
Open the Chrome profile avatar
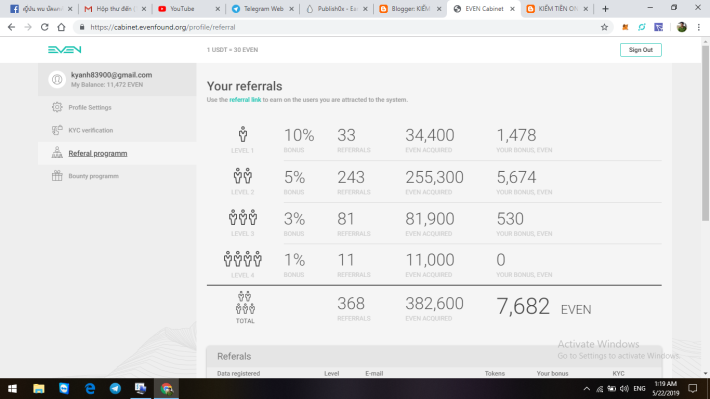point(681,27)
